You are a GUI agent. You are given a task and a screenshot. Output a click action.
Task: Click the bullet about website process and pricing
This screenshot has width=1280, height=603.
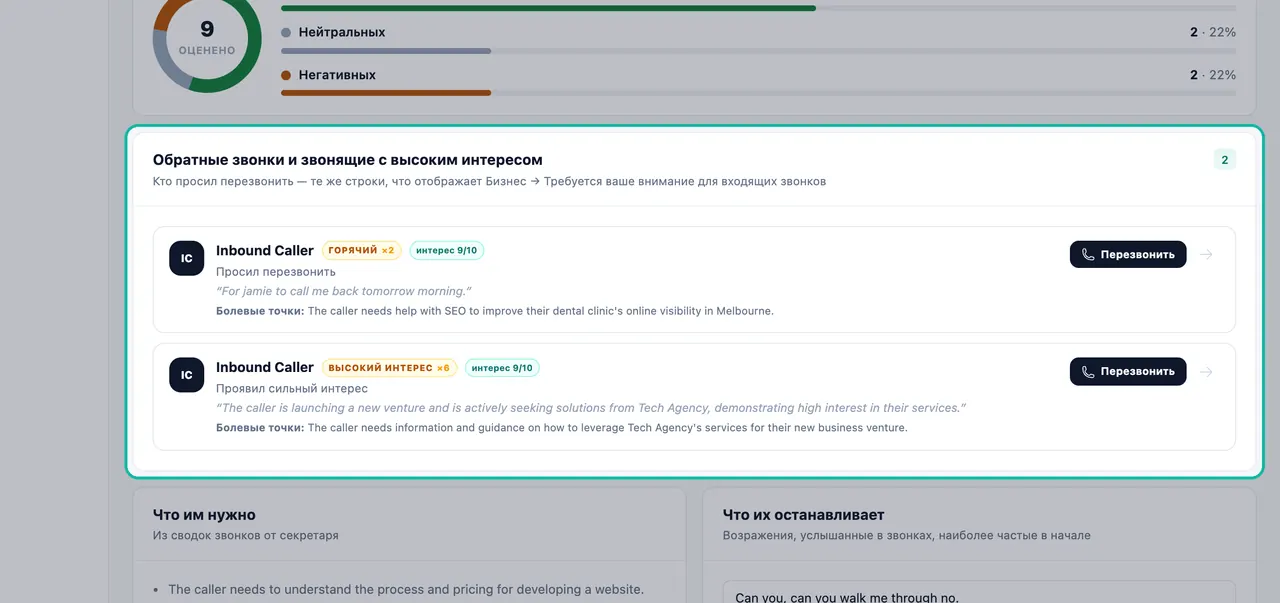[406, 589]
